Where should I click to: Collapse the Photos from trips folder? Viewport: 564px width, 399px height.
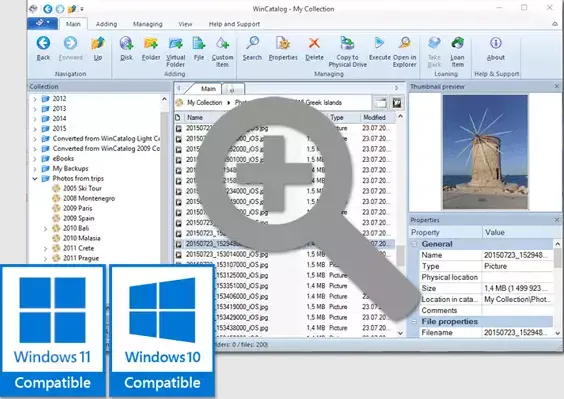35,178
